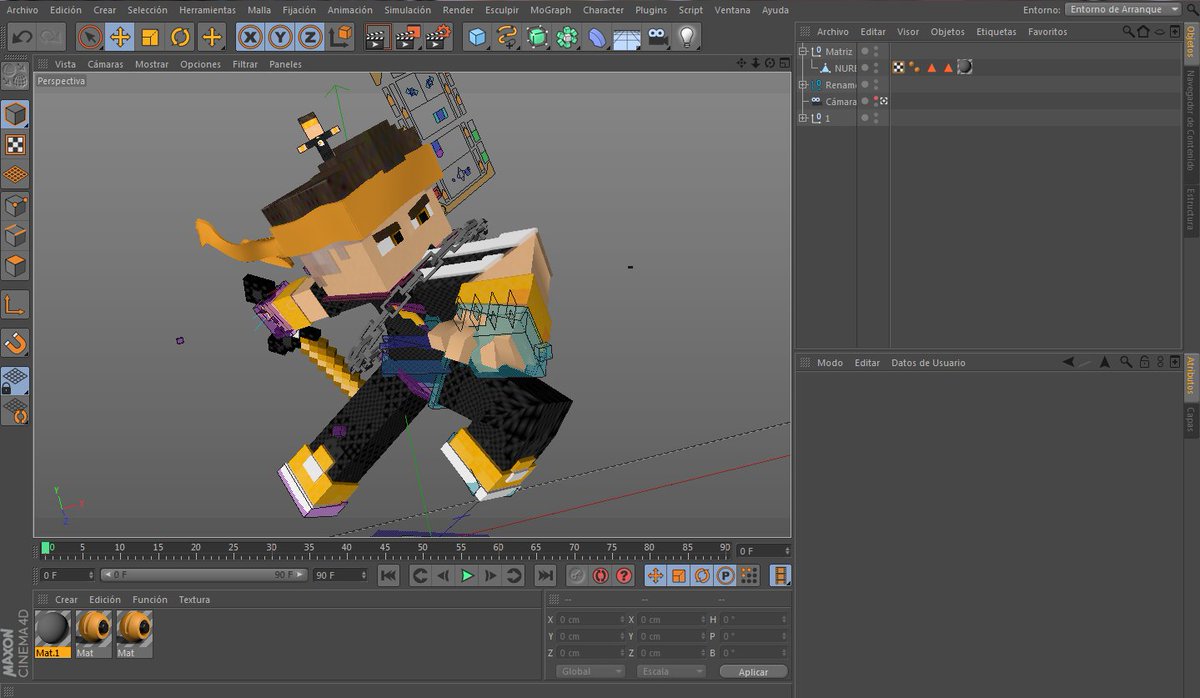Toggle parameter keyframe recording P button

coord(726,575)
